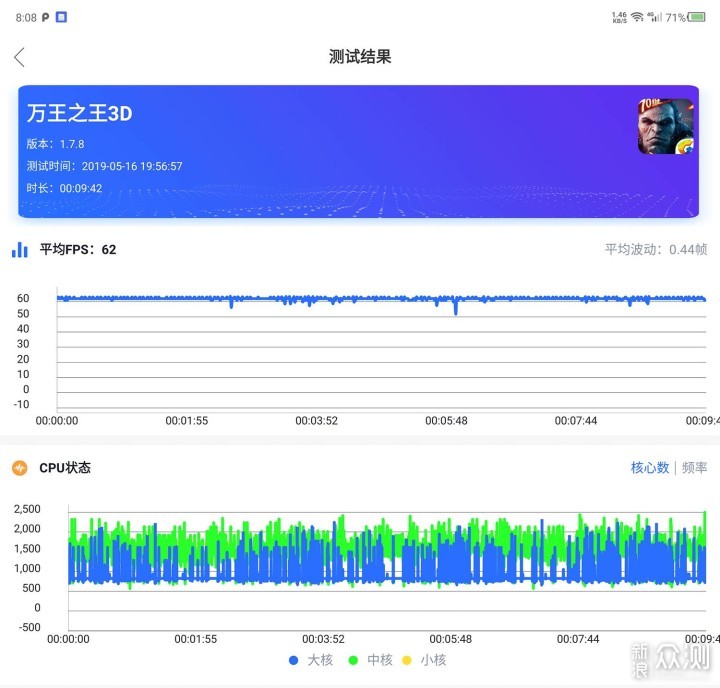Image resolution: width=720 pixels, height=688 pixels.
Task: Tap the 2,500 value on CPU chart axis
Action: [27, 509]
